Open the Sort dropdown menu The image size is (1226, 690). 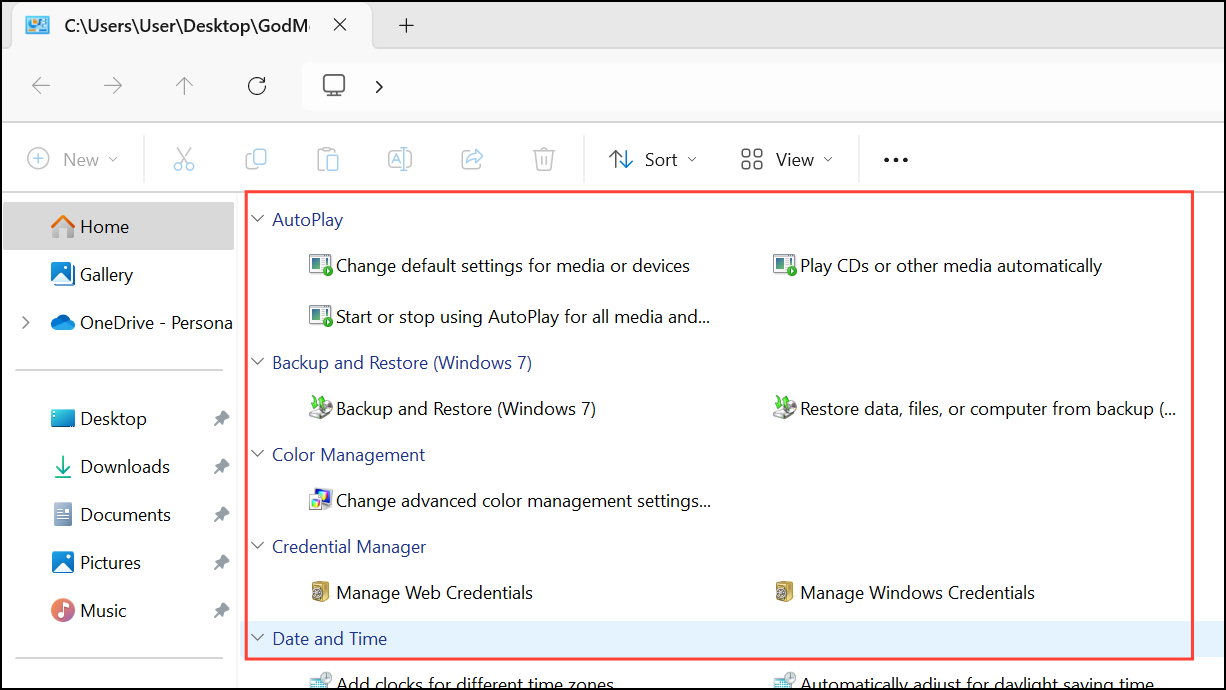click(653, 159)
